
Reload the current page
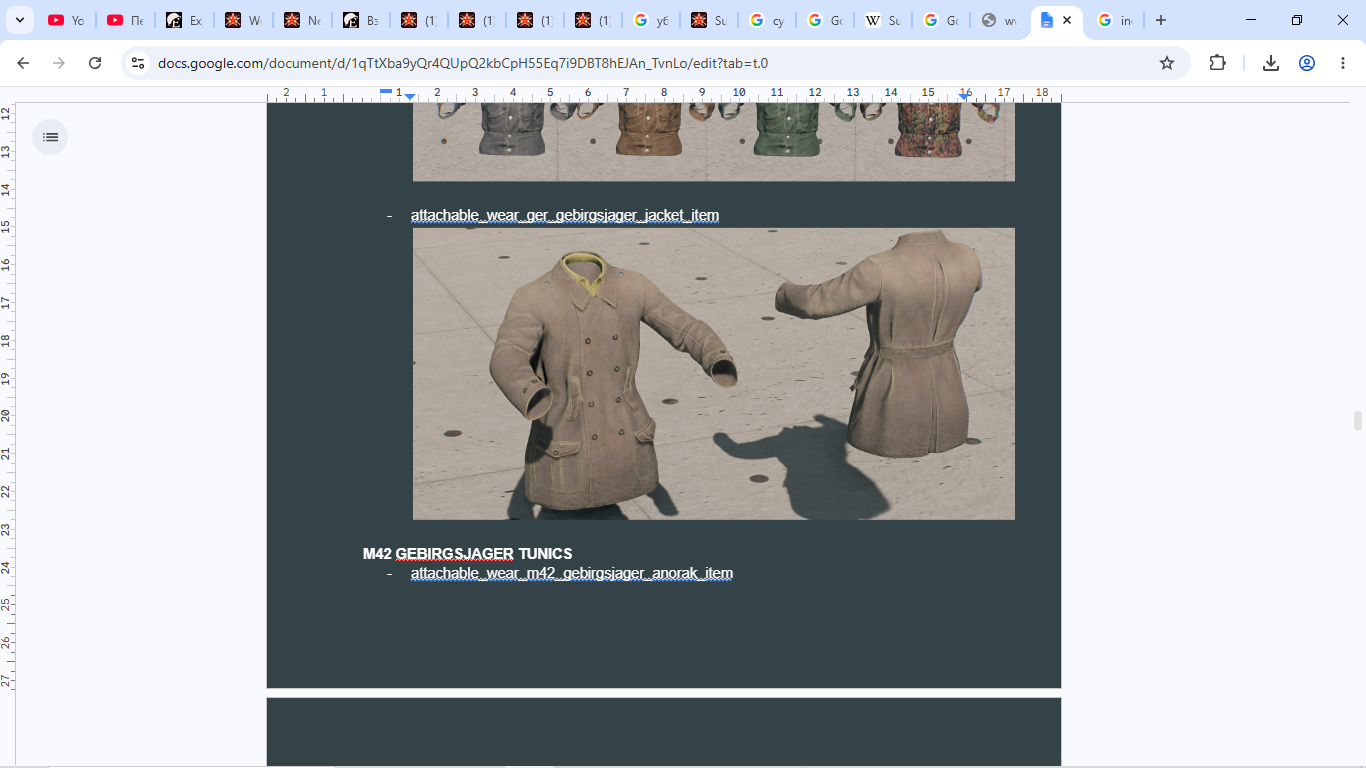pyautogui.click(x=95, y=63)
